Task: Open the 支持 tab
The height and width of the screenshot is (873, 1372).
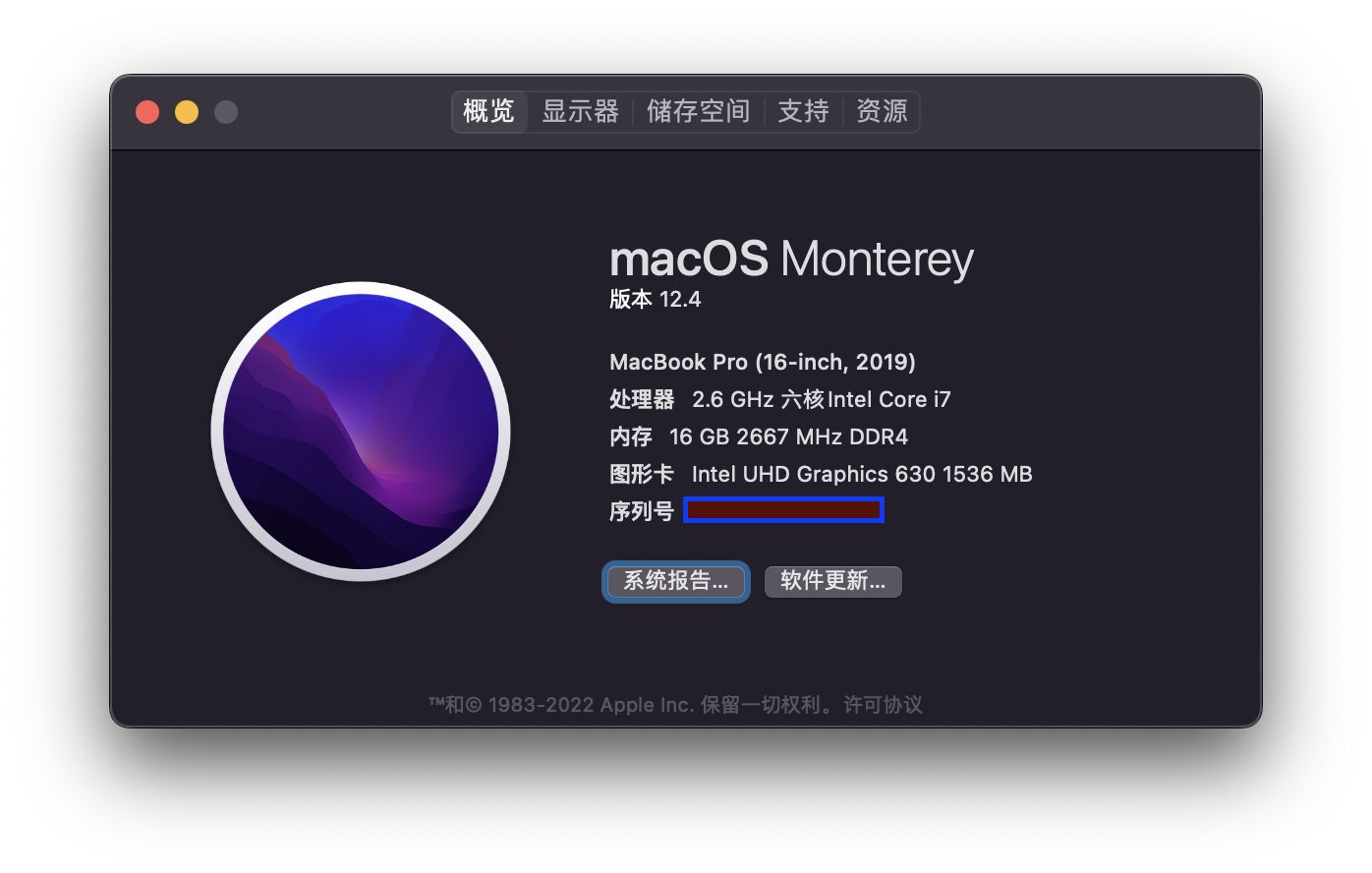Action: click(803, 111)
